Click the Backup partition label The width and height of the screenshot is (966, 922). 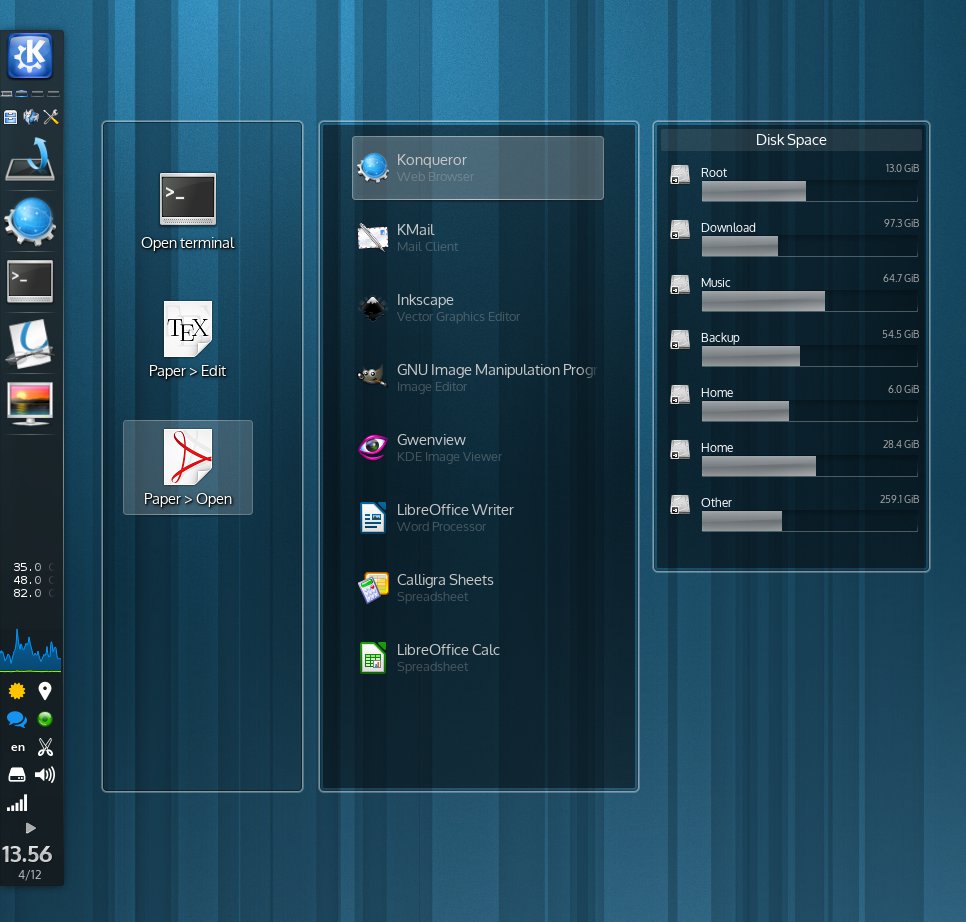720,338
